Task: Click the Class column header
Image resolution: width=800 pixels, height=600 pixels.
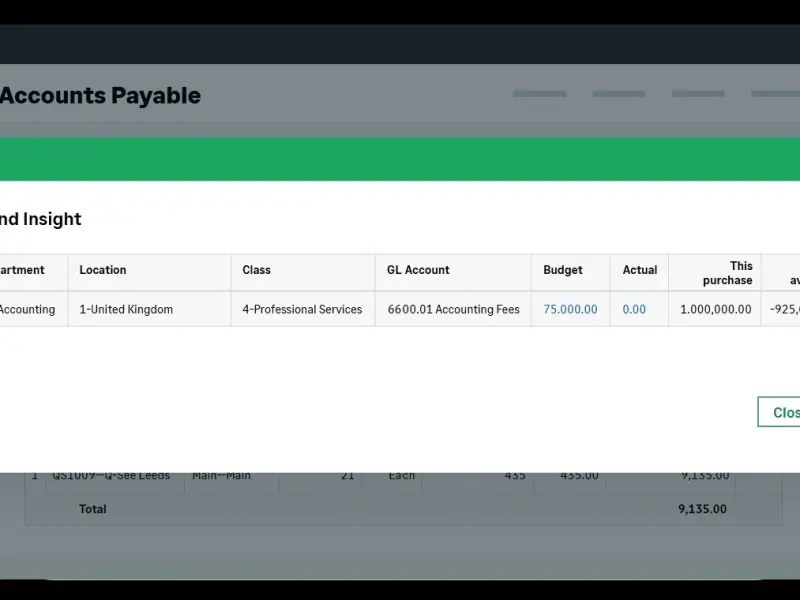Action: [257, 270]
